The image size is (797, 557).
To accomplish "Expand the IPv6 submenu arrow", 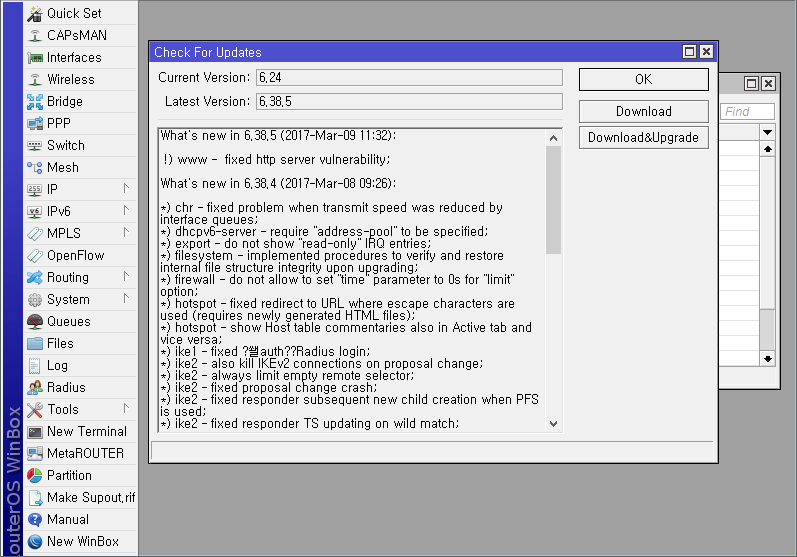I will (x=126, y=210).
